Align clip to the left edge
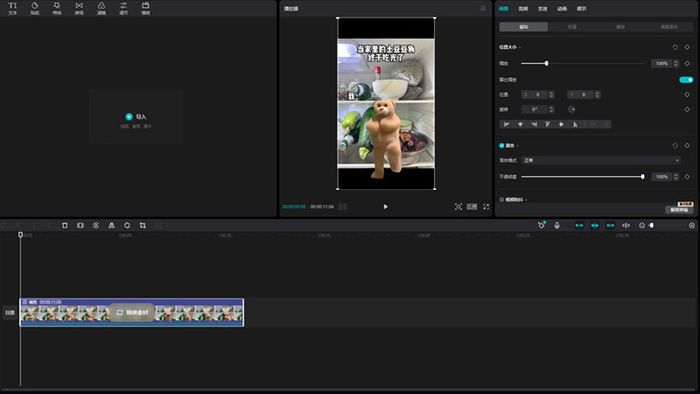Screen dimensions: 700x394 (506, 124)
